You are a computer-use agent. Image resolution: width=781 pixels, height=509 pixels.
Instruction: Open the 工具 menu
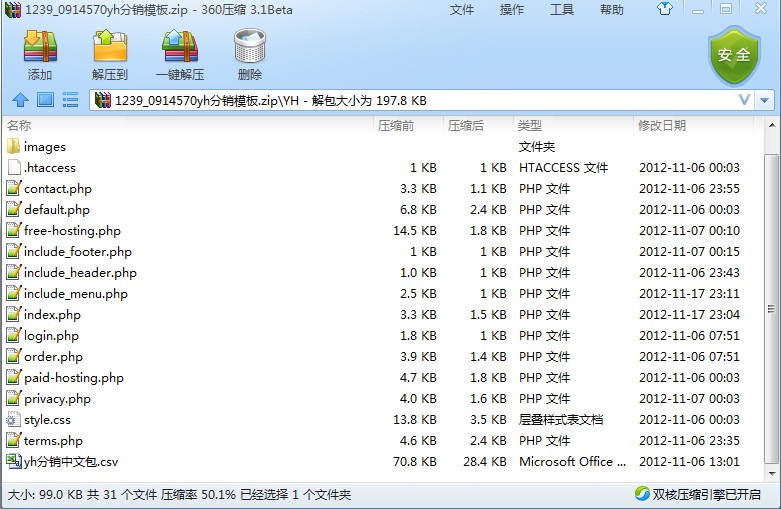pyautogui.click(x=562, y=9)
